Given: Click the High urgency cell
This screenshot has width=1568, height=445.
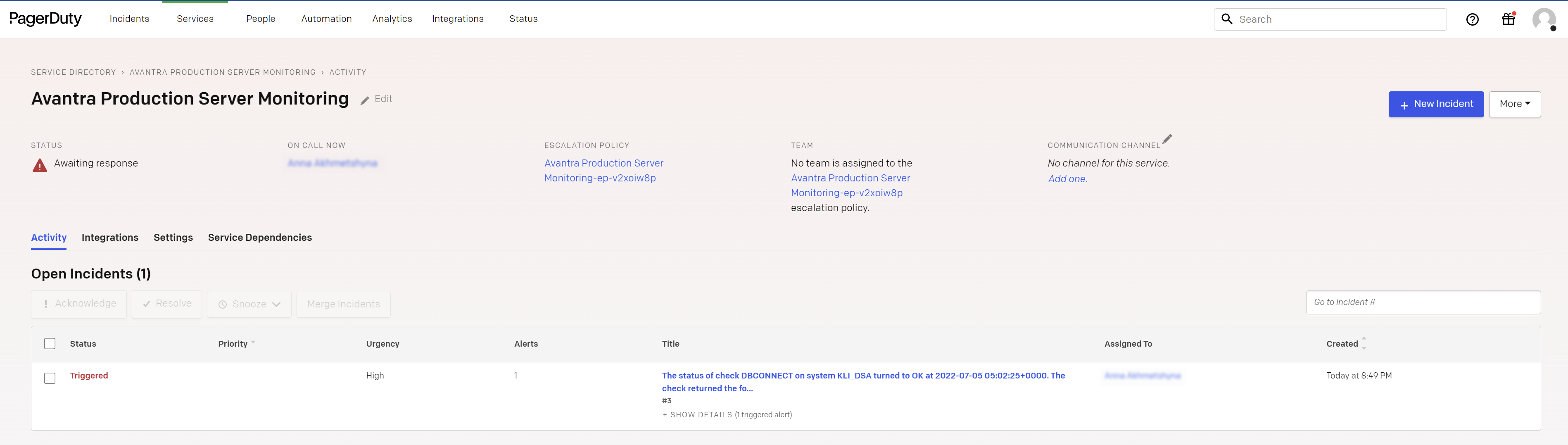Looking at the screenshot, I should 375,376.
